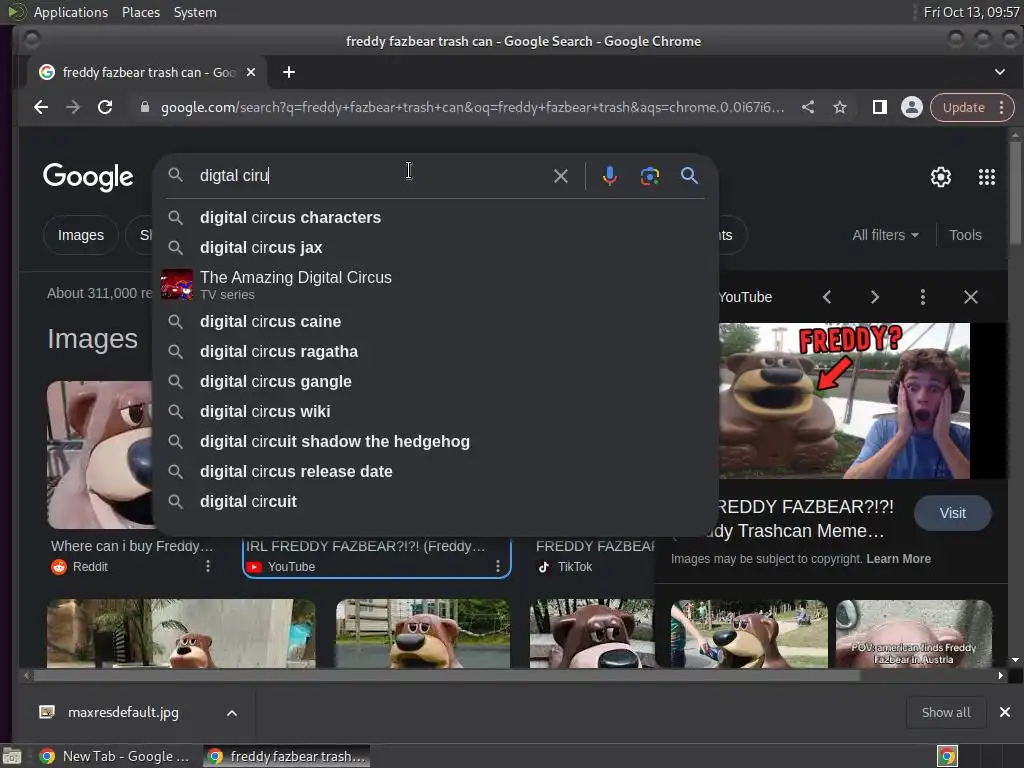Image resolution: width=1024 pixels, height=768 pixels.
Task: Reload the current page
Action: [x=105, y=107]
